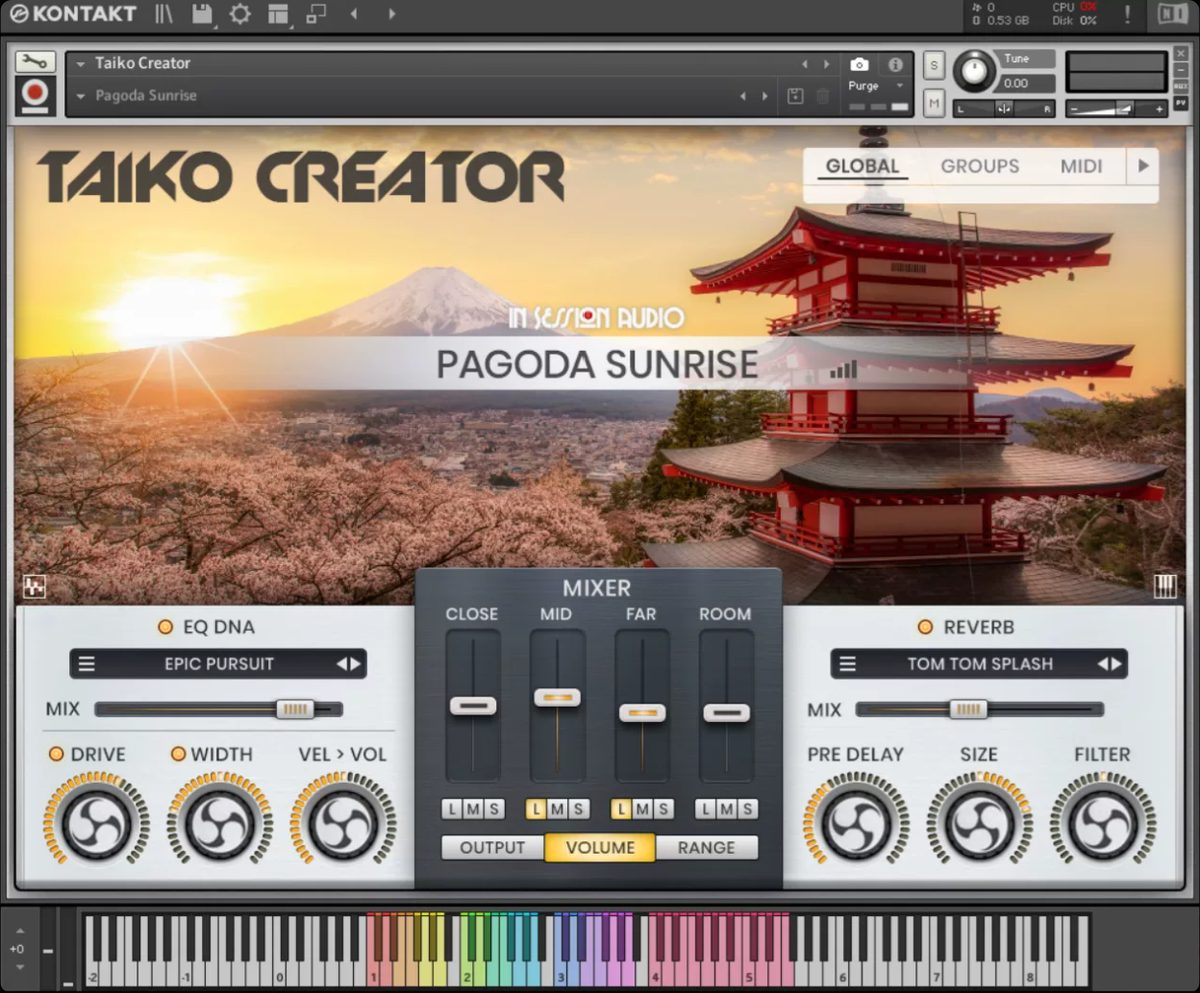
Task: Open the keyboard mapping icon at image bottom-right
Action: pos(1165,587)
